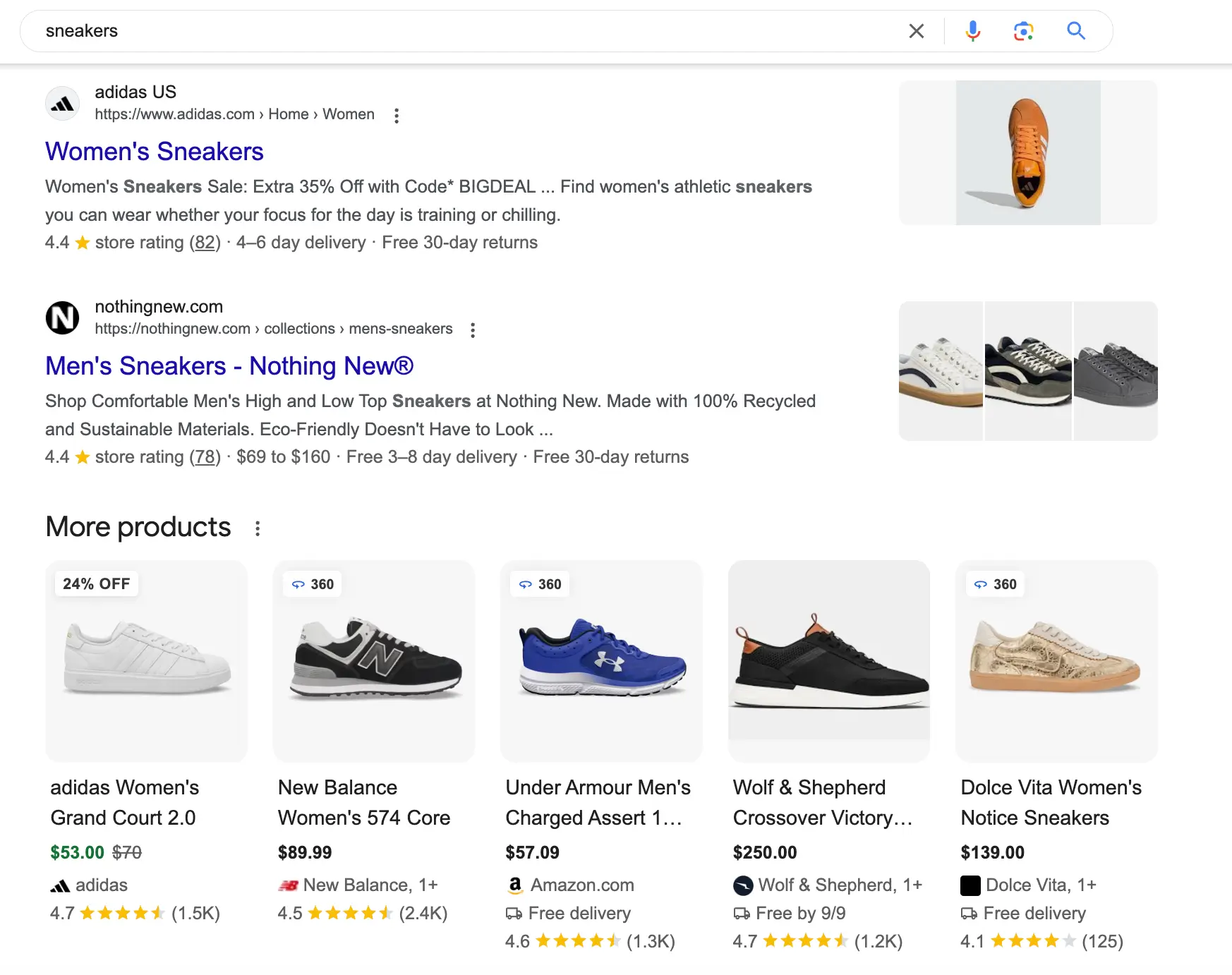1232x975 pixels.
Task: Open the 4.7 rating (1.5K) for adidas
Action: pyautogui.click(x=135, y=914)
